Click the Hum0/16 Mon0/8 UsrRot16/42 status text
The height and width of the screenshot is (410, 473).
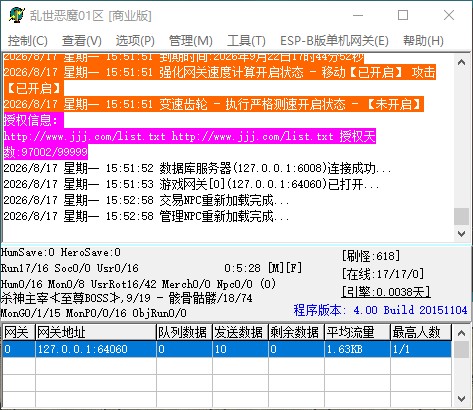coord(138,284)
